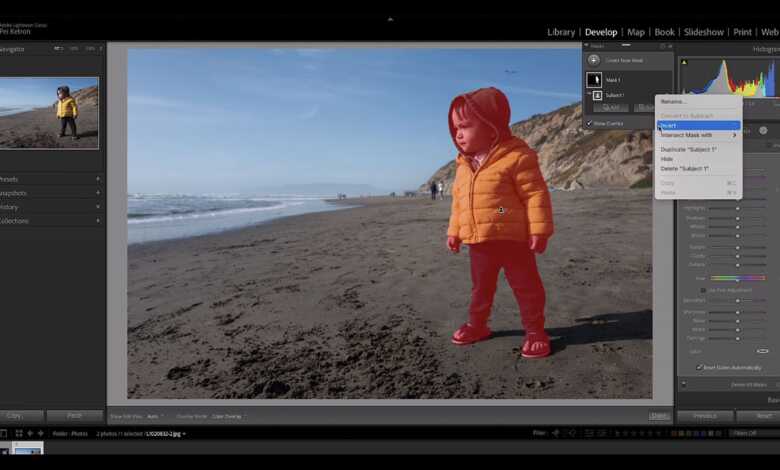780x470 pixels.
Task: Choose Hide from the context menu
Action: tap(667, 159)
